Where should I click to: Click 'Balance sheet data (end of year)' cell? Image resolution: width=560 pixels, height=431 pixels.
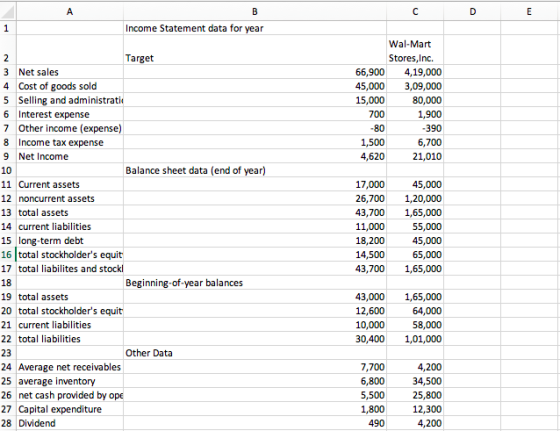[x=255, y=170]
